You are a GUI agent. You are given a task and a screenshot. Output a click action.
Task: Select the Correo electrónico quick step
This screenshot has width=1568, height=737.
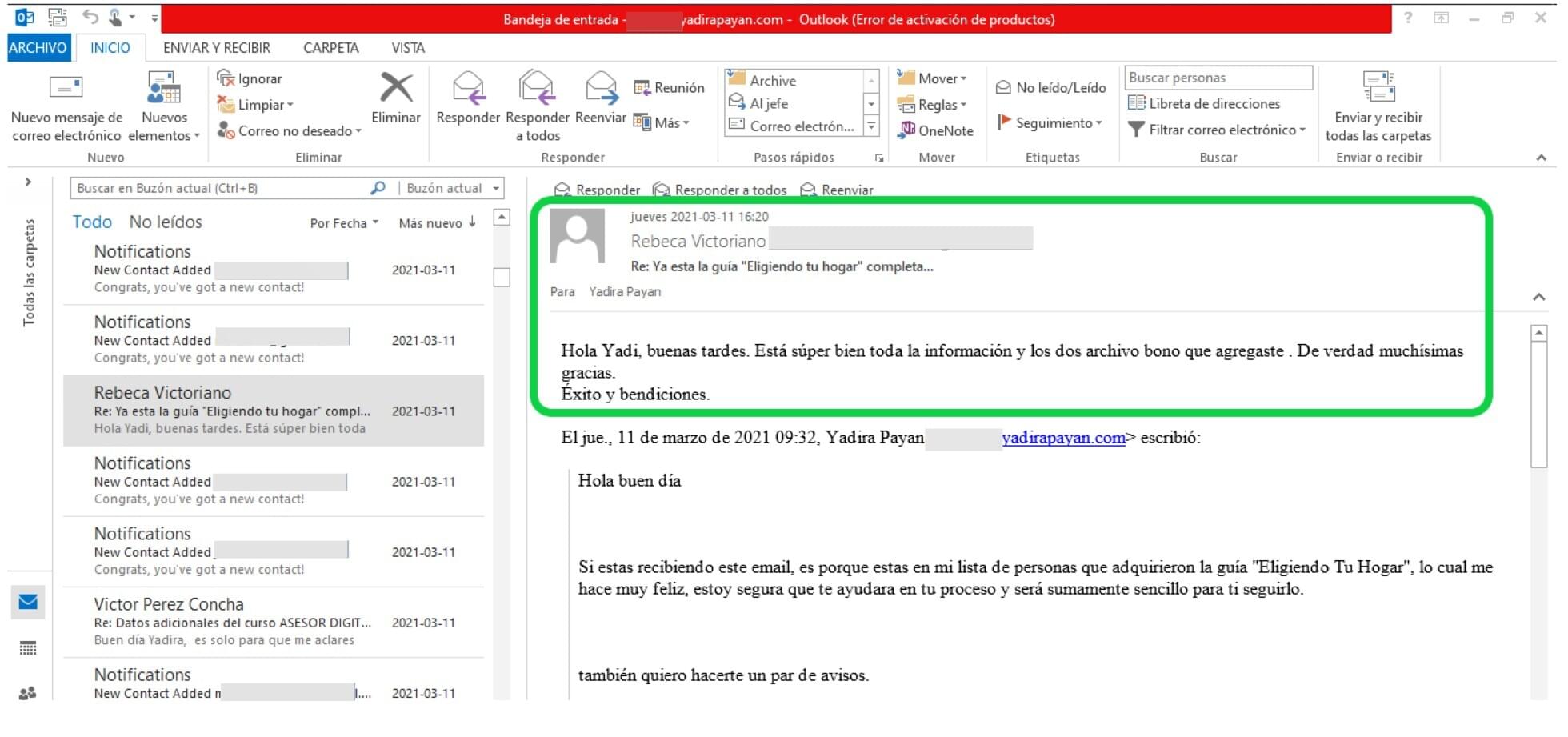791,126
